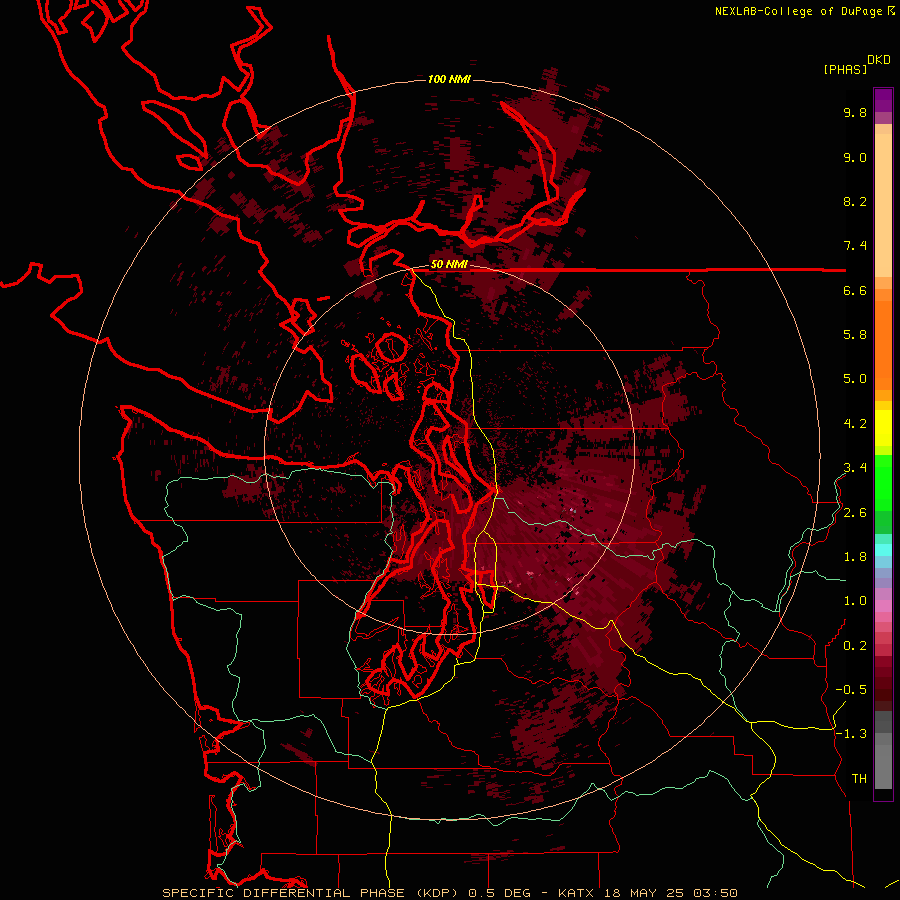Click the 03:50 timestamp in caption
This screenshot has height=900, width=900.
point(714,893)
